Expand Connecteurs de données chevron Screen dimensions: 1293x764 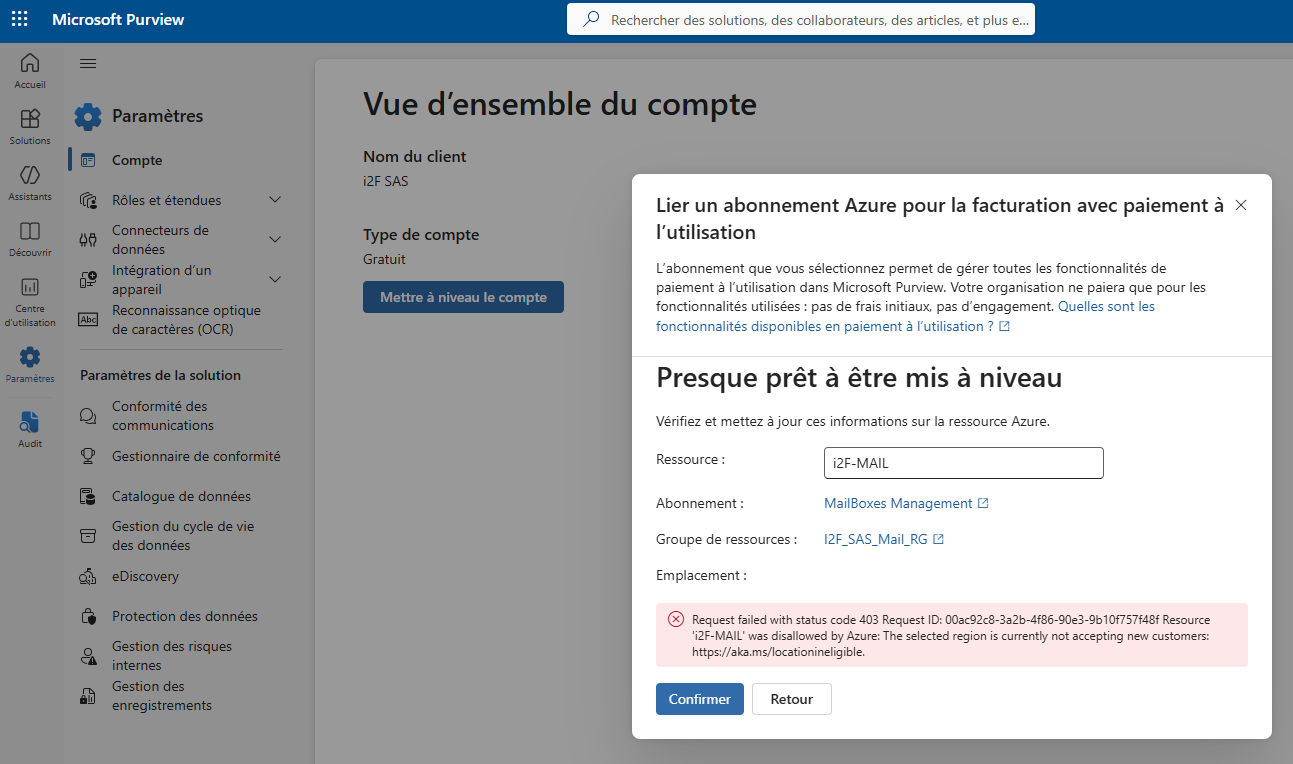click(275, 240)
